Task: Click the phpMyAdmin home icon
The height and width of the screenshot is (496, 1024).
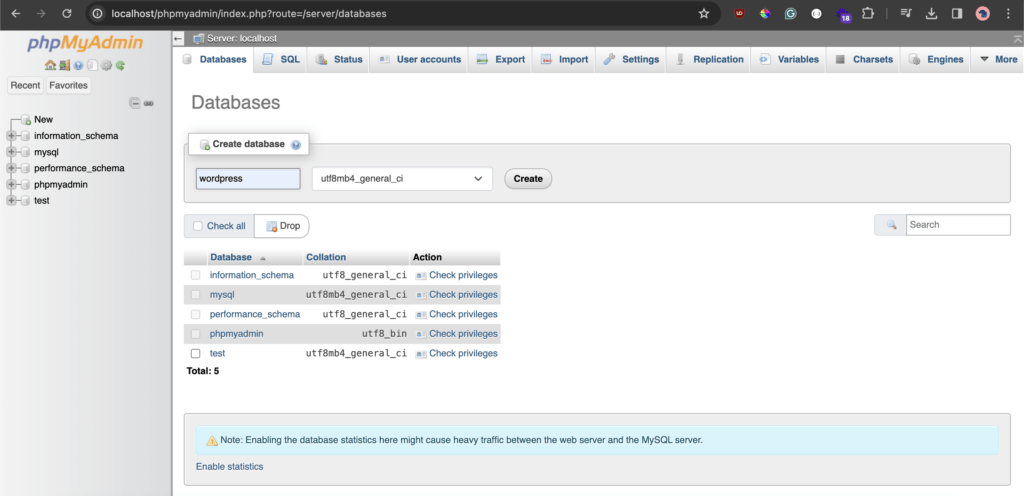Action: 50,65
